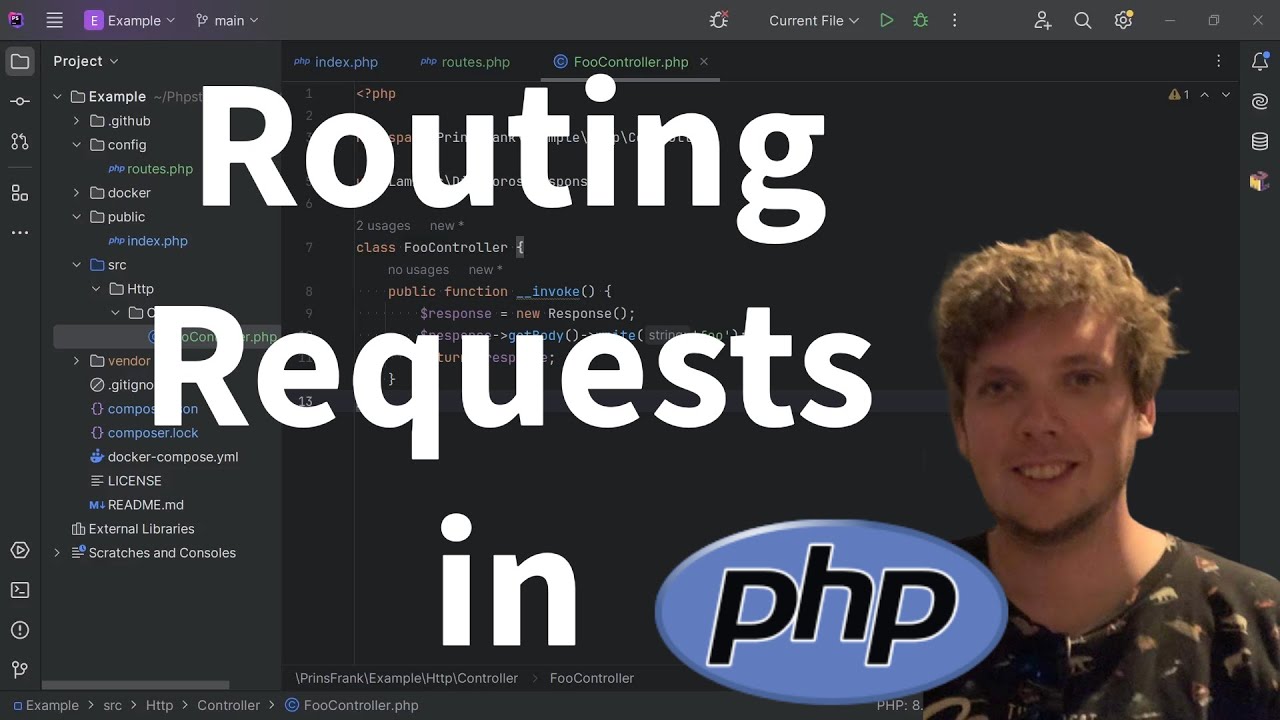Collapse the Example root folder
The width and height of the screenshot is (1280, 720).
click(x=57, y=97)
